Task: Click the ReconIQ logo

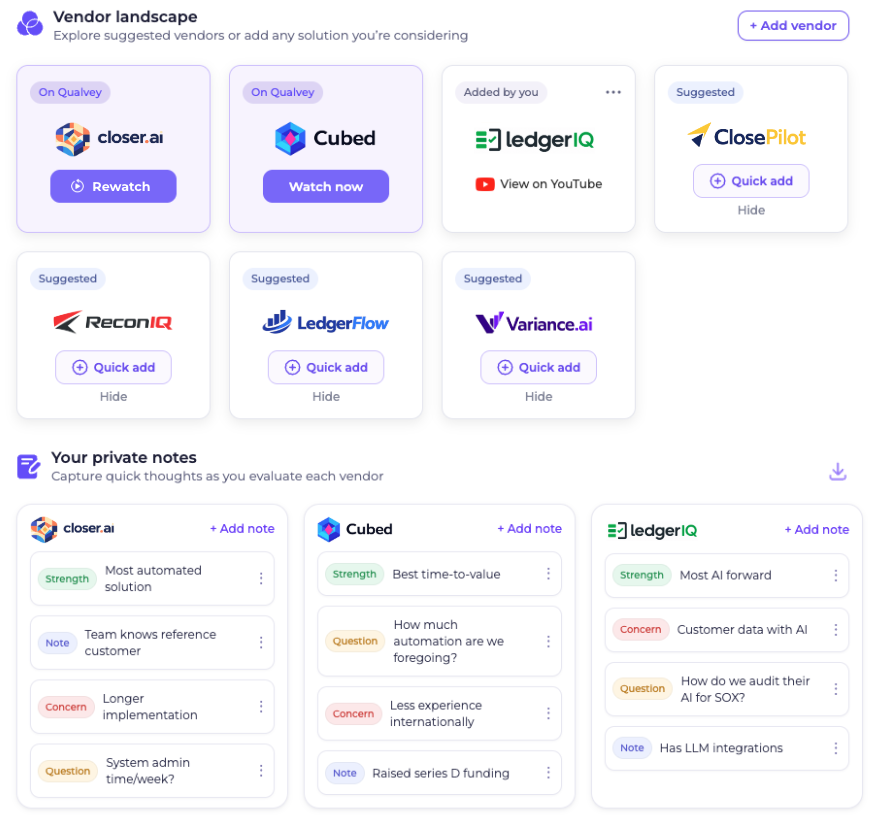Action: [x=113, y=322]
